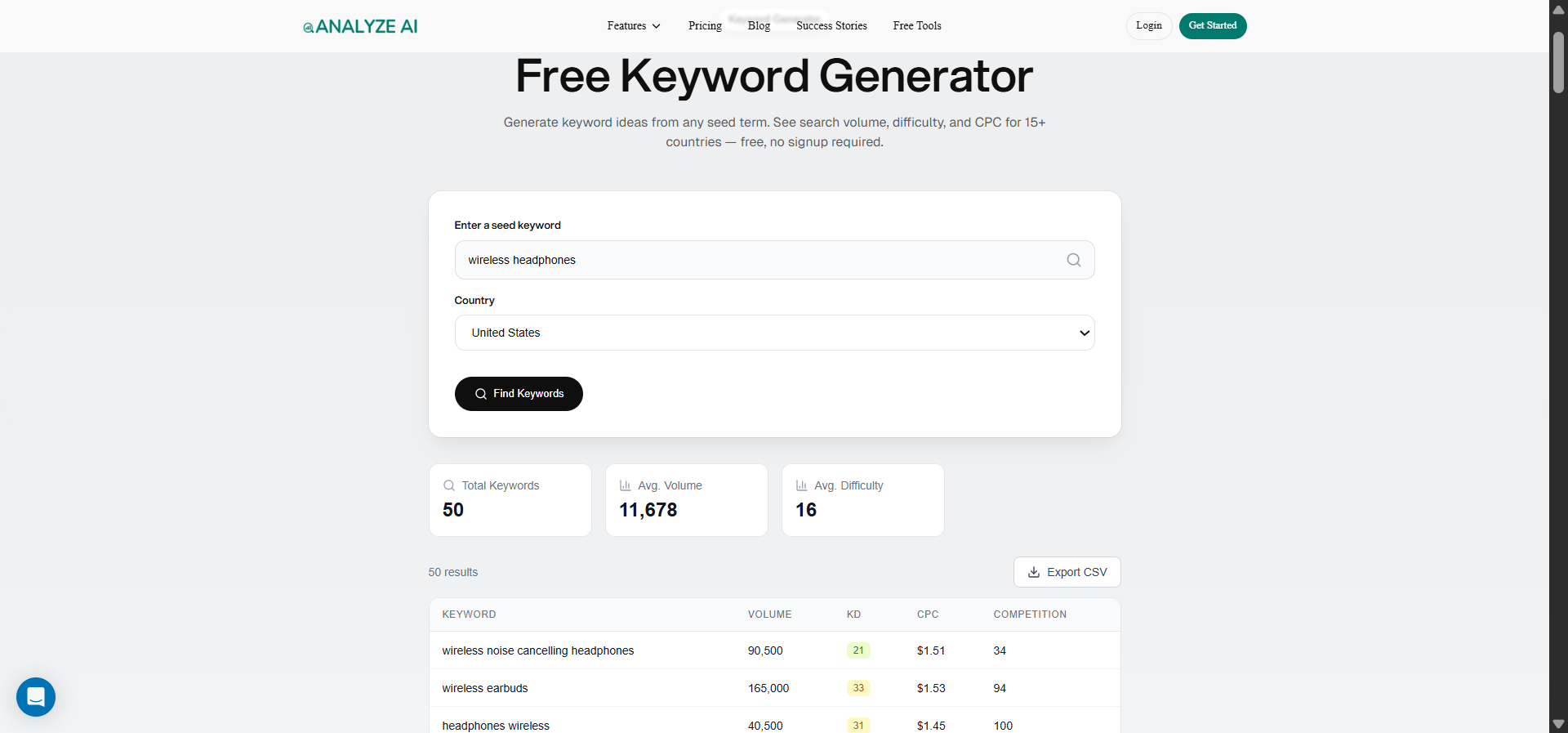Click the KEYWORD column header
The width and height of the screenshot is (1568, 733).
tap(469, 615)
